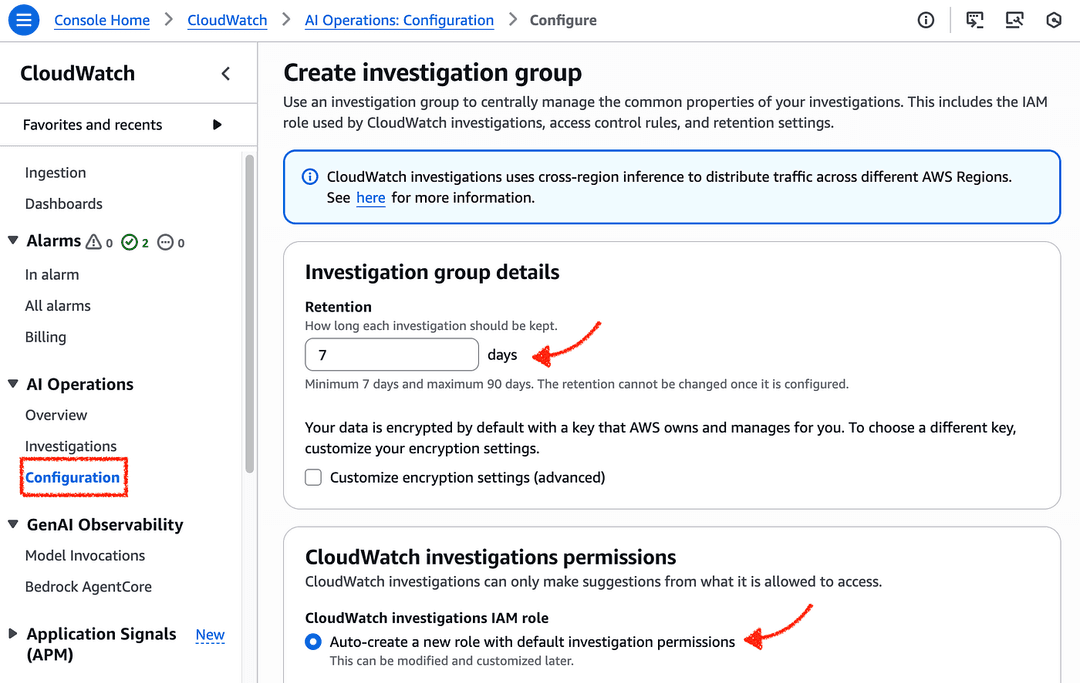Open Investigations sidebar item
1080x683 pixels.
tap(71, 446)
